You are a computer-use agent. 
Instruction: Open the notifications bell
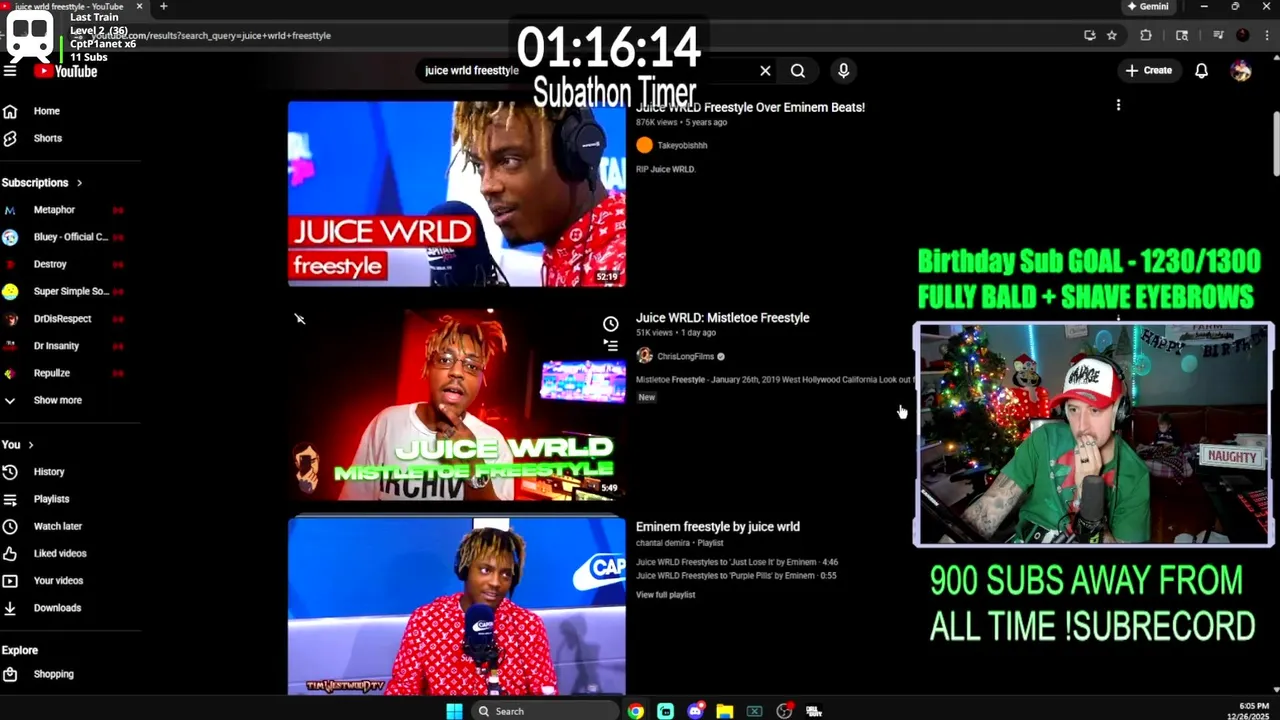[1202, 71]
